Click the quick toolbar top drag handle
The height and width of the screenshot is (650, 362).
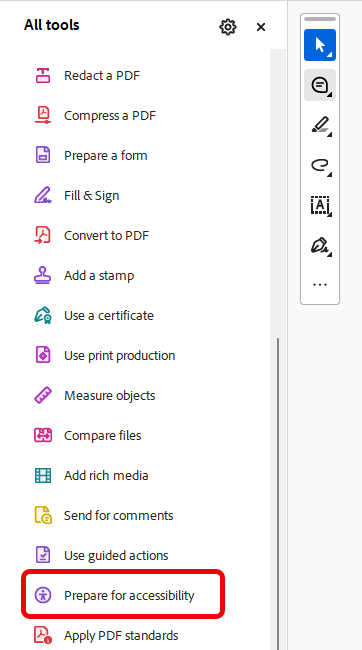(x=320, y=19)
